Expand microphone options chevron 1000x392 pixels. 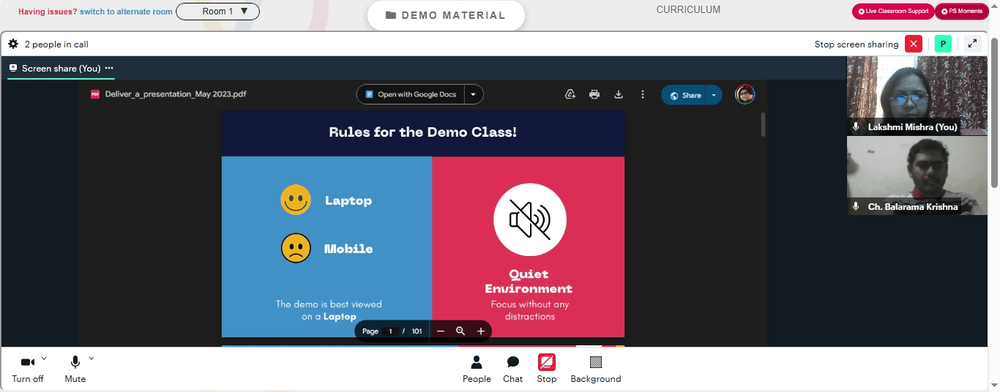[91, 358]
